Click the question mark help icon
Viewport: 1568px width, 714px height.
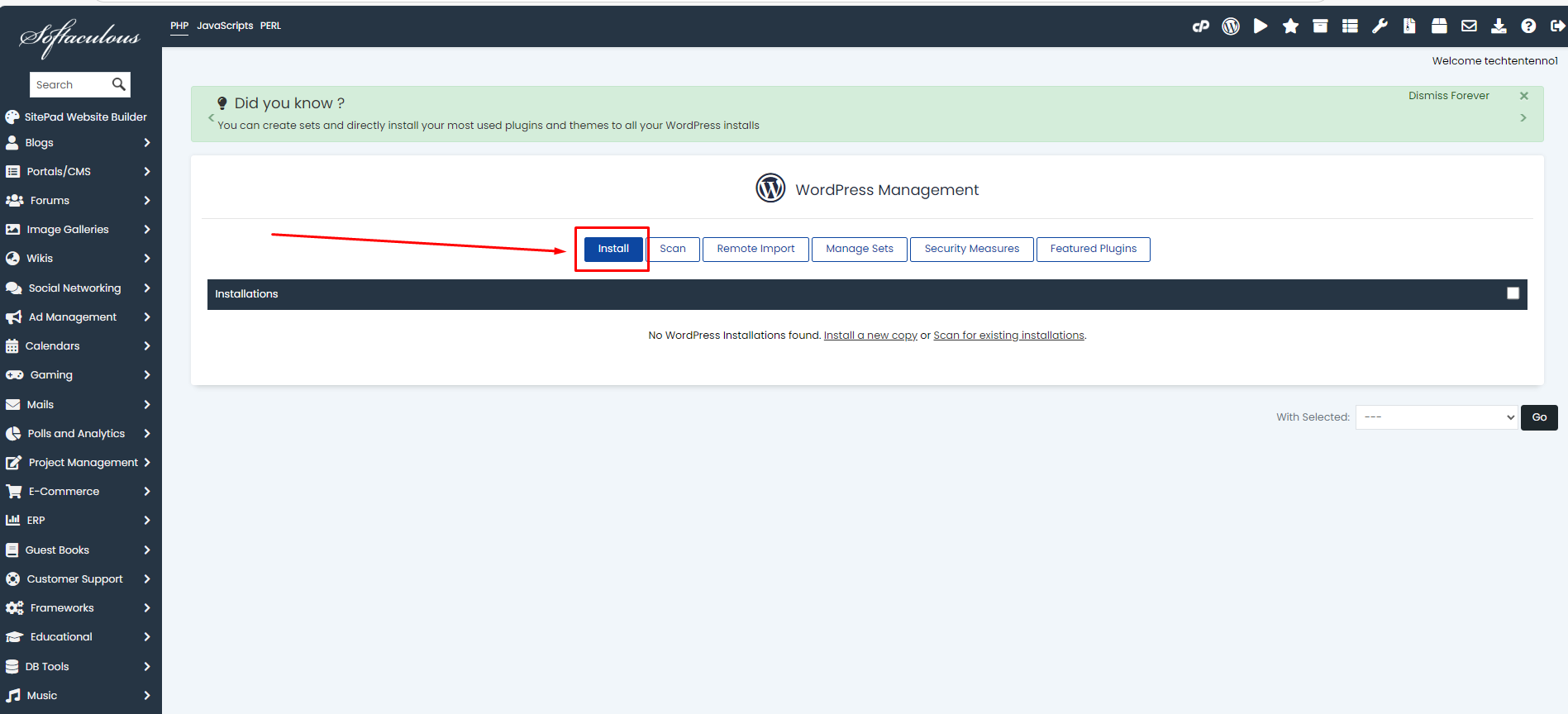(1528, 26)
